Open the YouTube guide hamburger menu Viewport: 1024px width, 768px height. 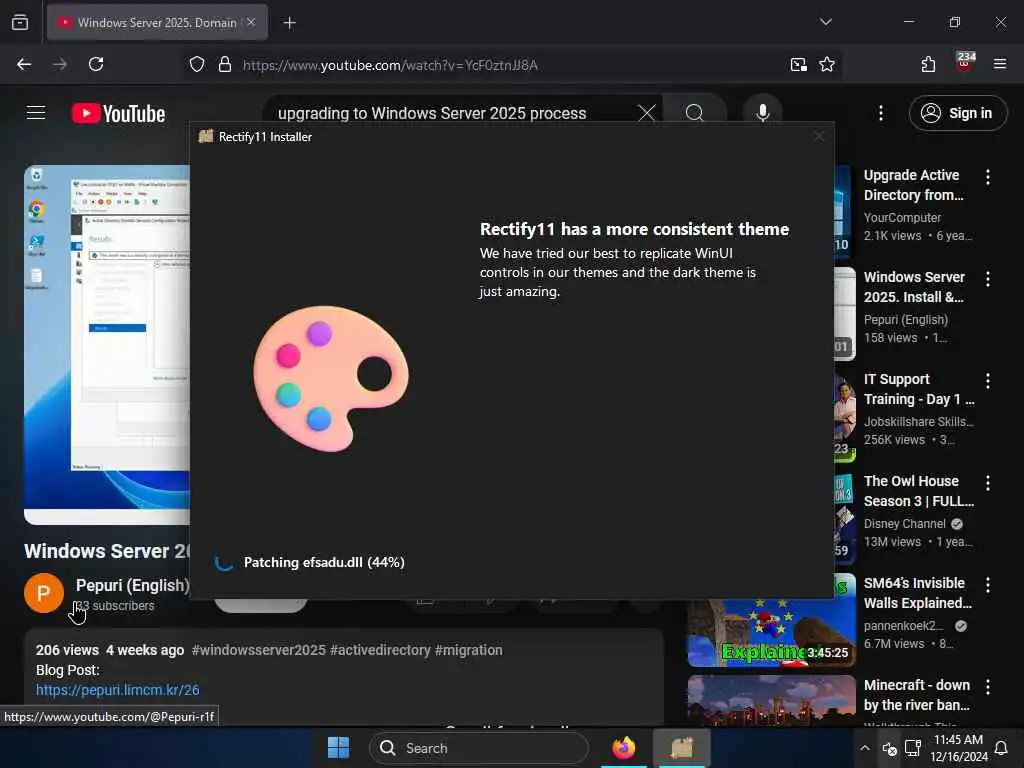36,113
